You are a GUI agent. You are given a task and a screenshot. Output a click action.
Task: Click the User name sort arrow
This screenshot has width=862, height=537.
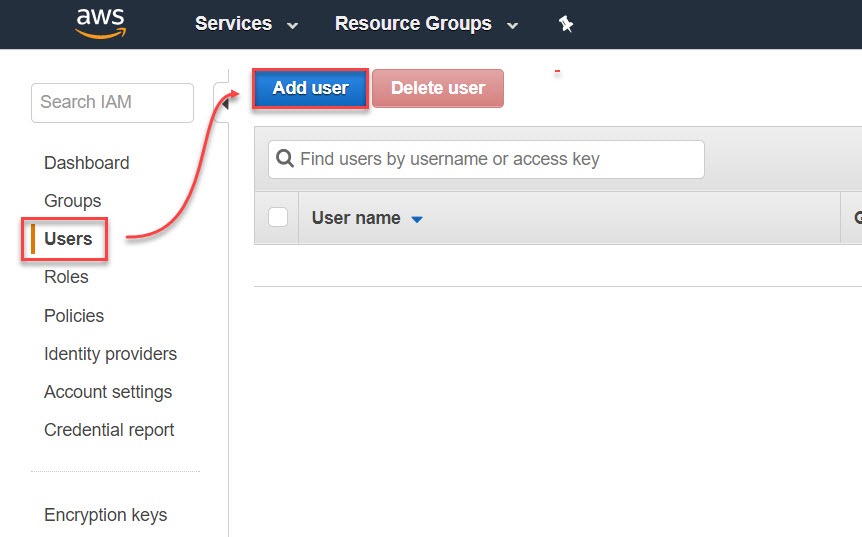(417, 219)
